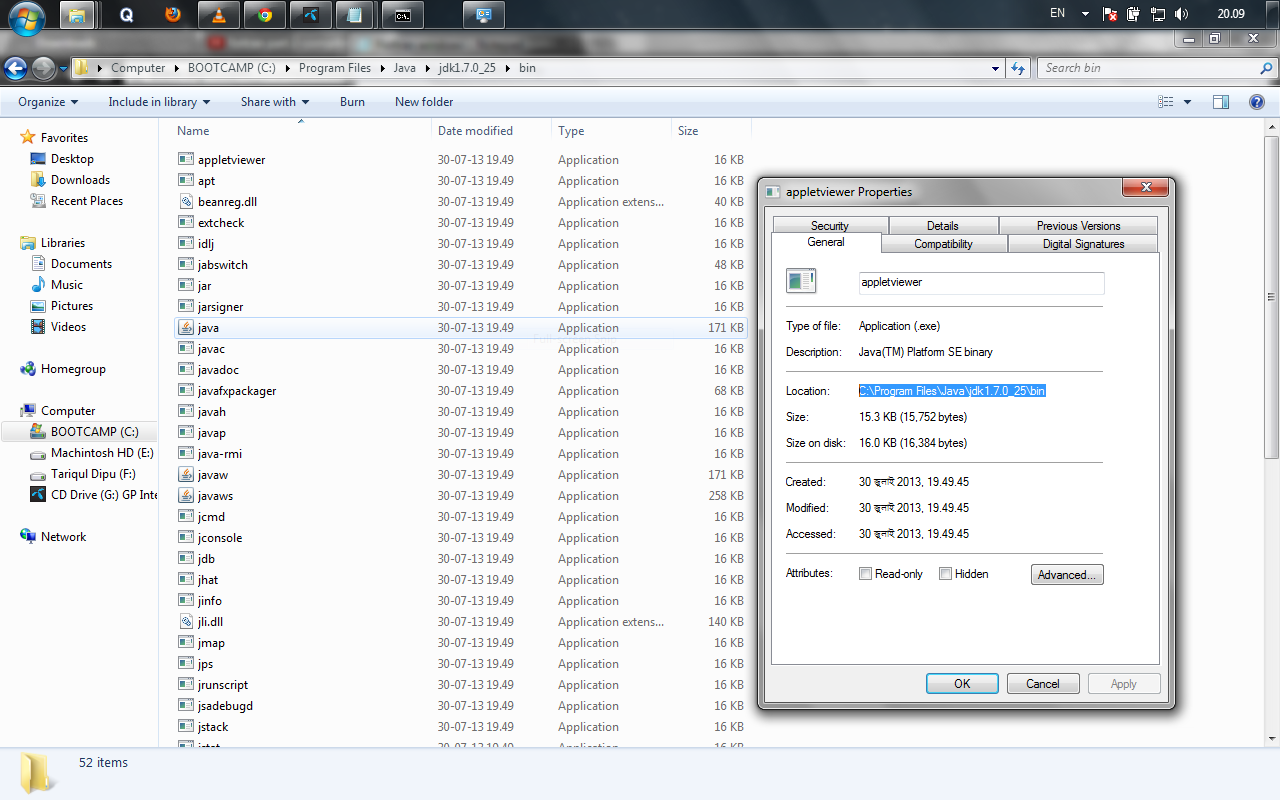Switch to the Digital Signatures tab
The width and height of the screenshot is (1280, 800).
pyautogui.click(x=1083, y=244)
